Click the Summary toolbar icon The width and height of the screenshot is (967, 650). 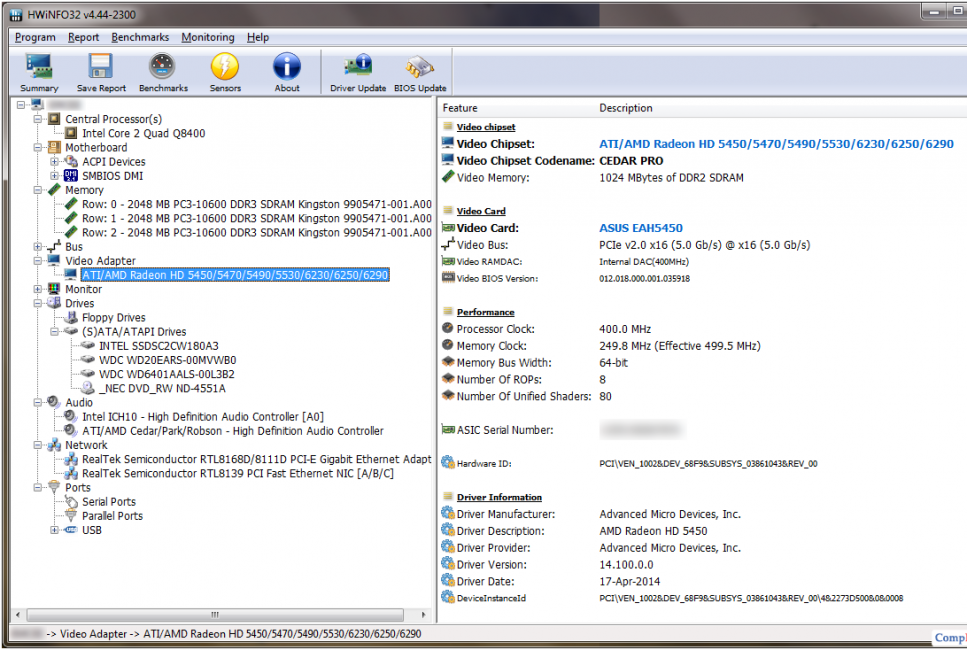pos(39,72)
